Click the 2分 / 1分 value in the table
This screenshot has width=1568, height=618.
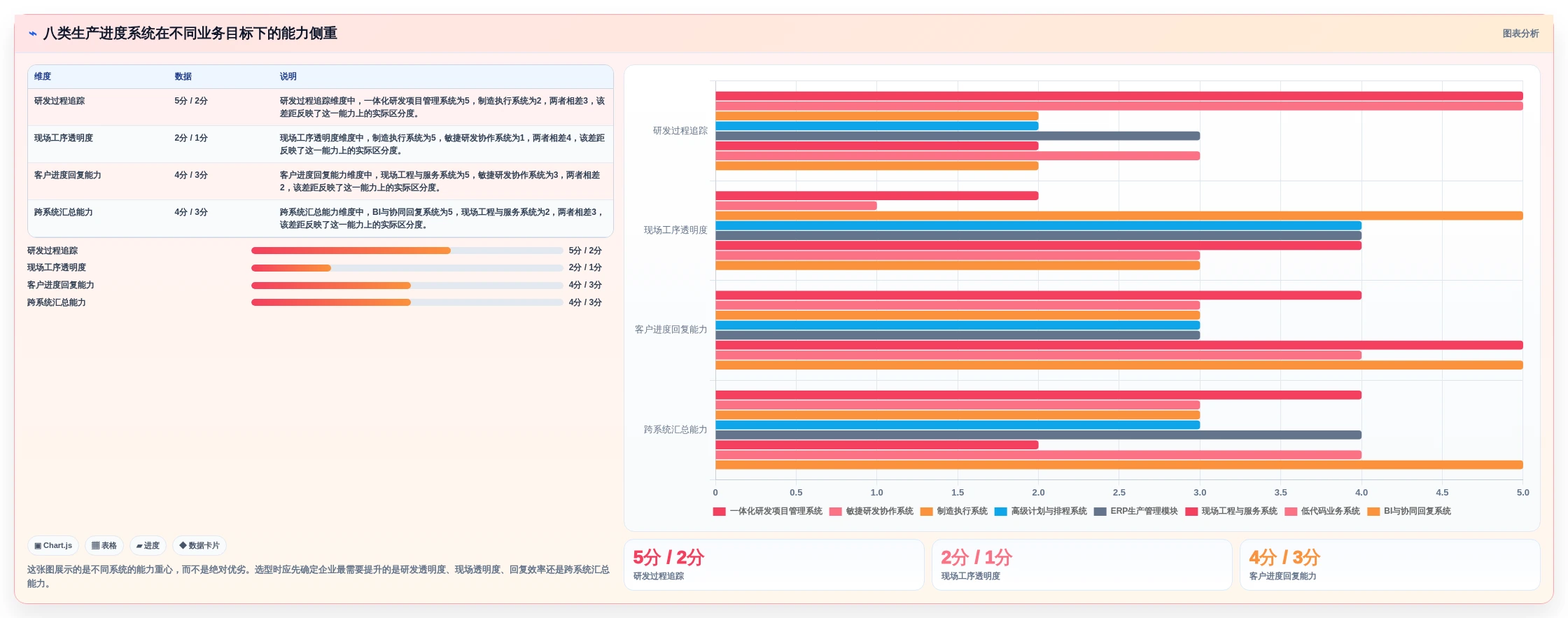191,138
